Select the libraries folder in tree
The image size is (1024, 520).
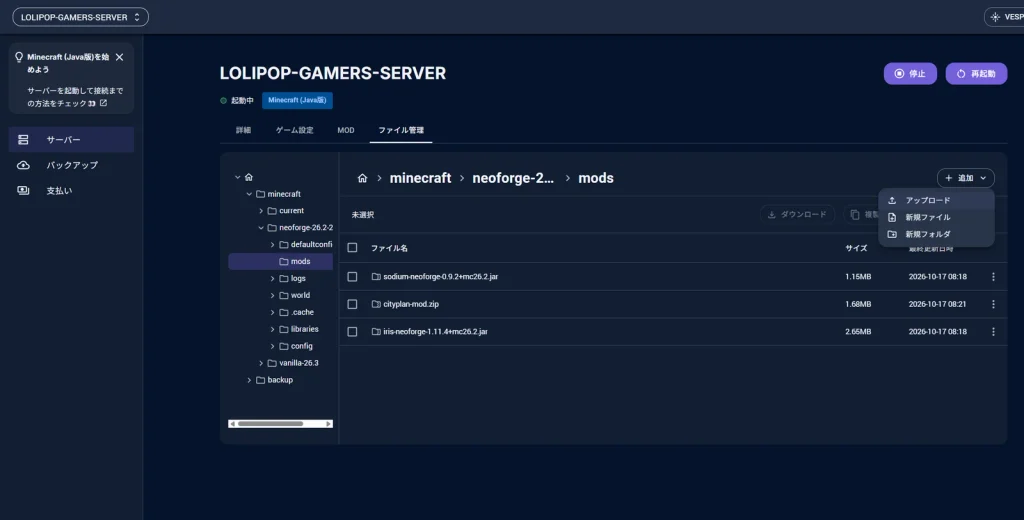[304, 329]
